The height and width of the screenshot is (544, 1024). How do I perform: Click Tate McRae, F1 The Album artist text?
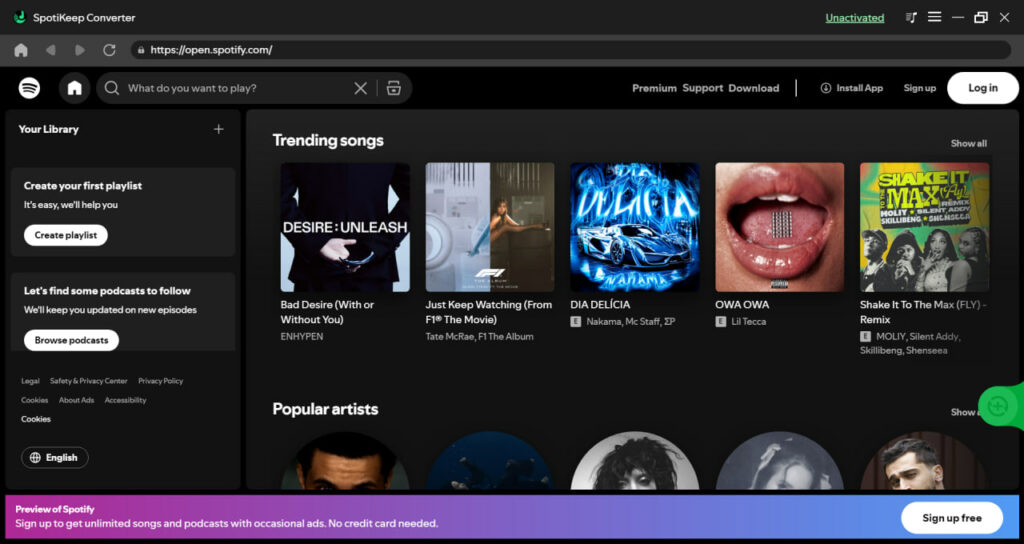(x=479, y=336)
